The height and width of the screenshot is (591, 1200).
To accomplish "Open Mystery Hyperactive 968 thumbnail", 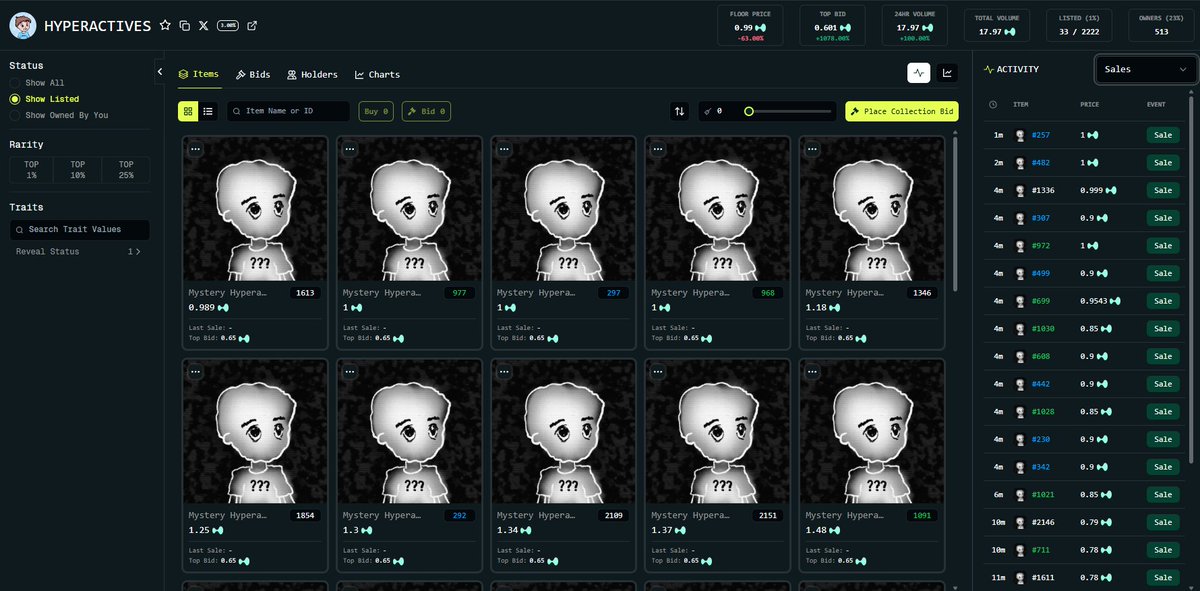I will point(718,208).
